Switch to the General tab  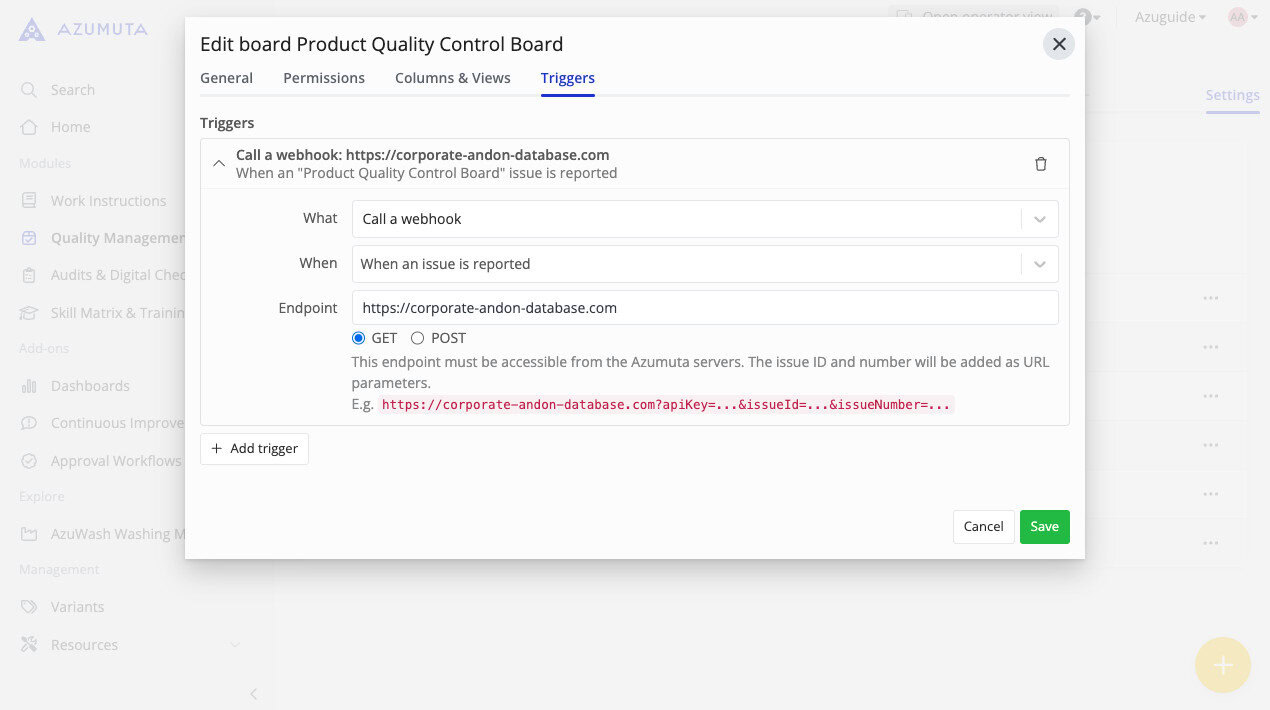coord(226,78)
